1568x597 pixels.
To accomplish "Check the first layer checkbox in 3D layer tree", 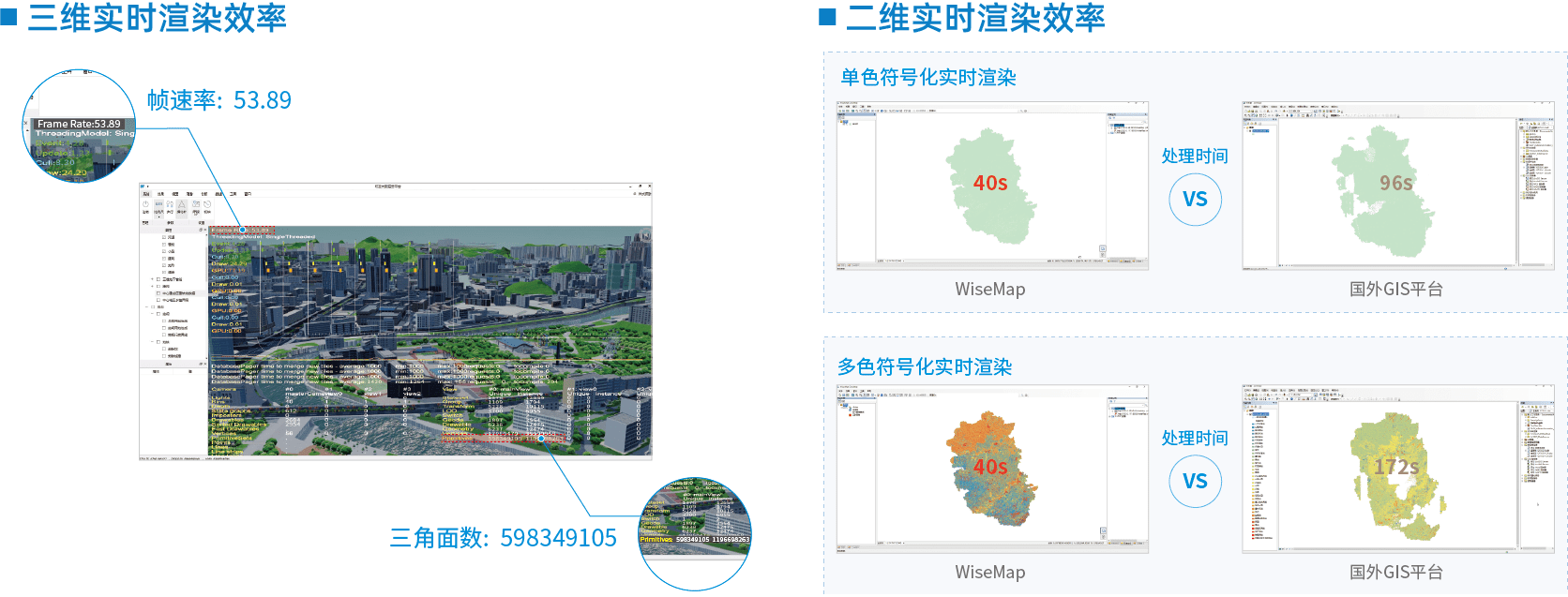I will click(164, 237).
